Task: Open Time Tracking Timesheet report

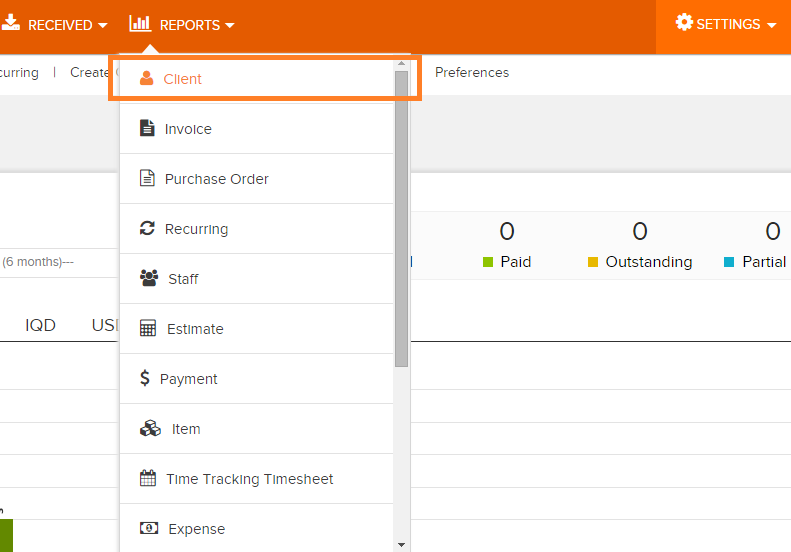Action: tap(257, 478)
